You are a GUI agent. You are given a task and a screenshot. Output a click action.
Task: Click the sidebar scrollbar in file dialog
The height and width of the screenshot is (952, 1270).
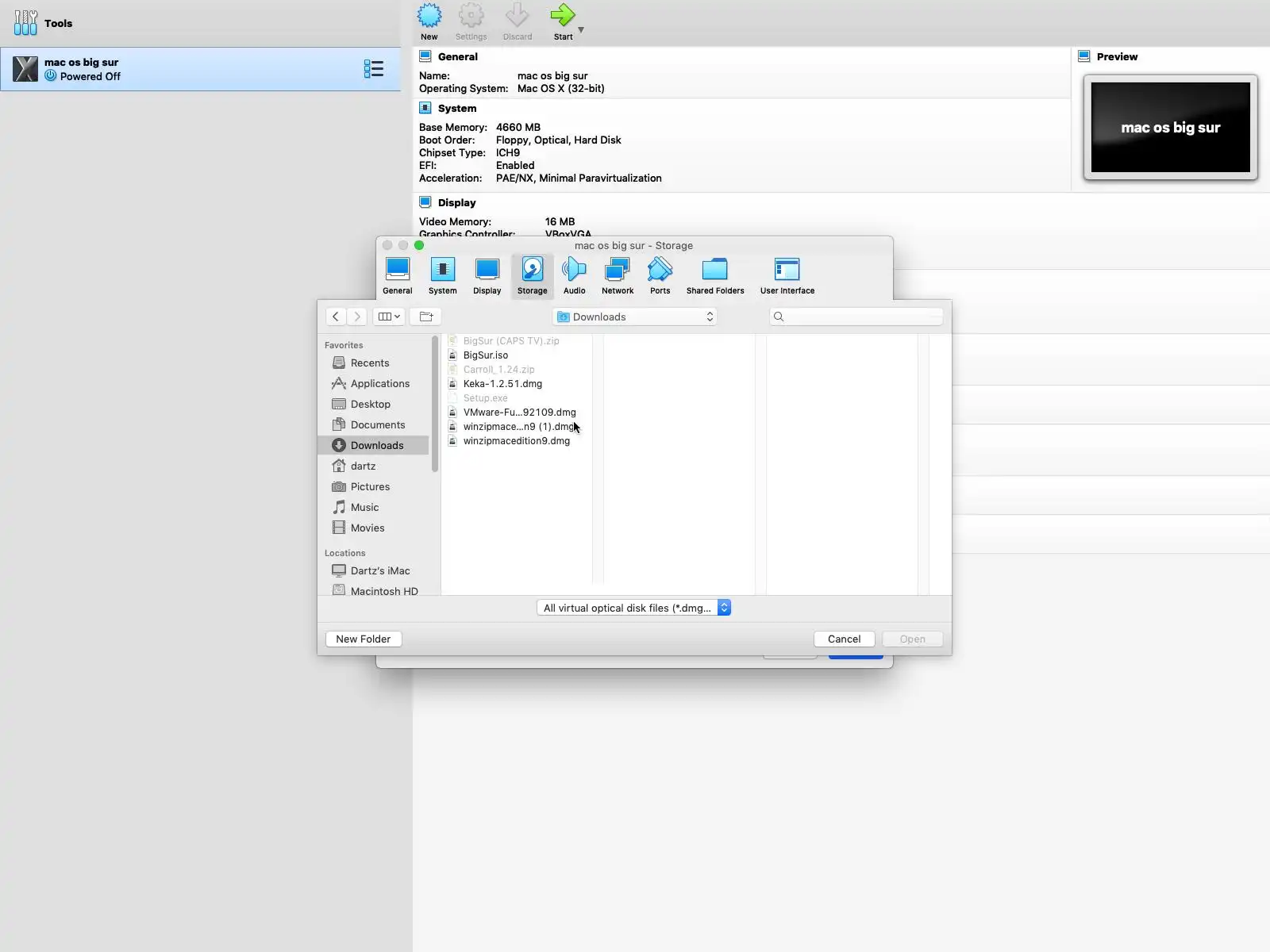tap(435, 405)
